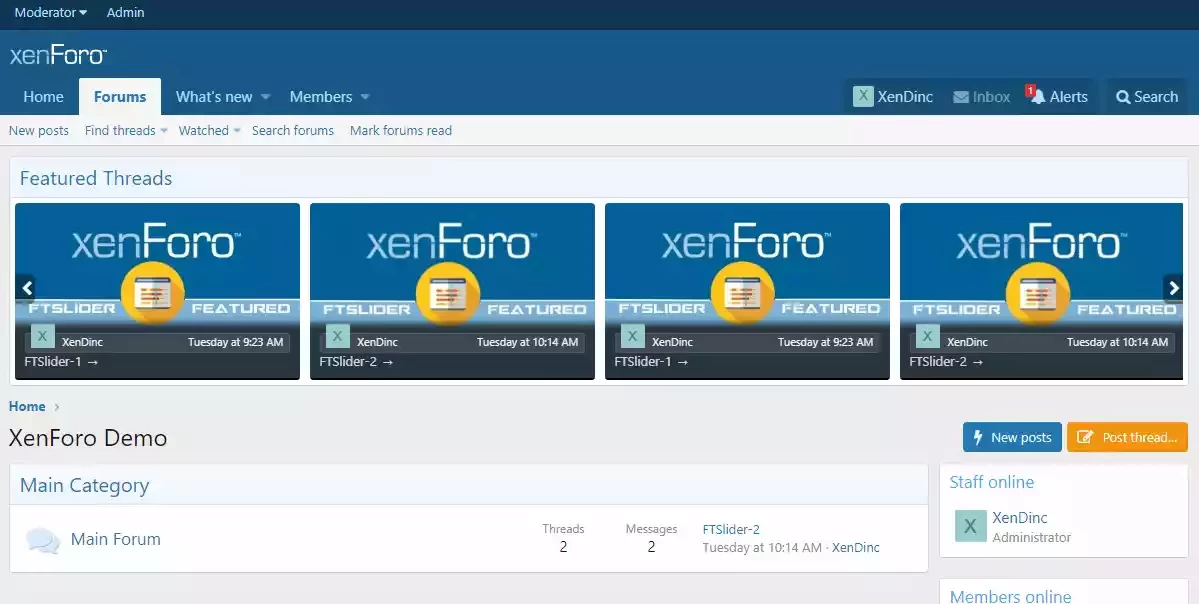Open the Featured Threads heading link
This screenshot has height=604, width=1199.
96,178
